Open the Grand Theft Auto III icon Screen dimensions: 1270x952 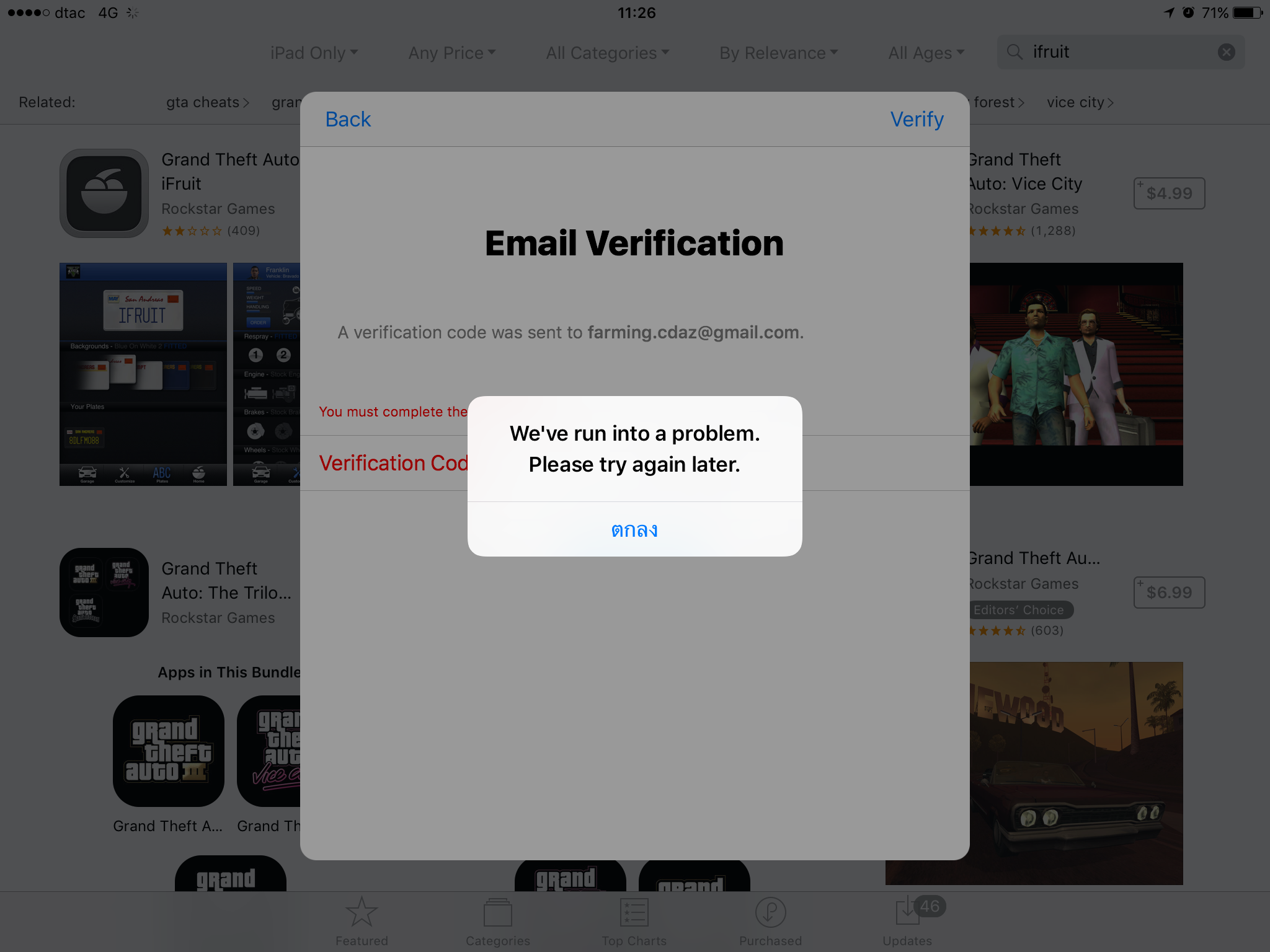pyautogui.click(x=169, y=751)
